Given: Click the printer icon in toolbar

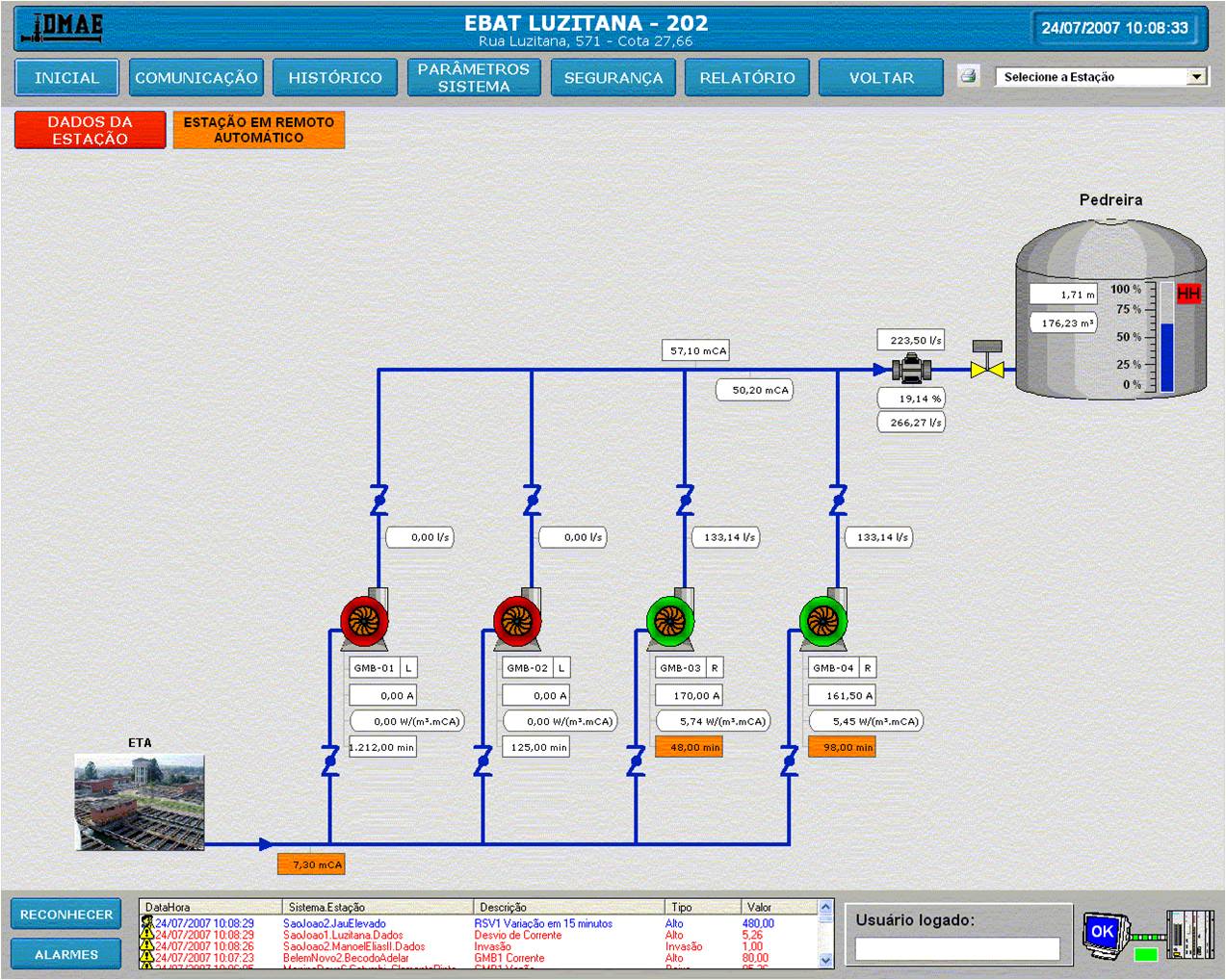Looking at the screenshot, I should click(969, 76).
